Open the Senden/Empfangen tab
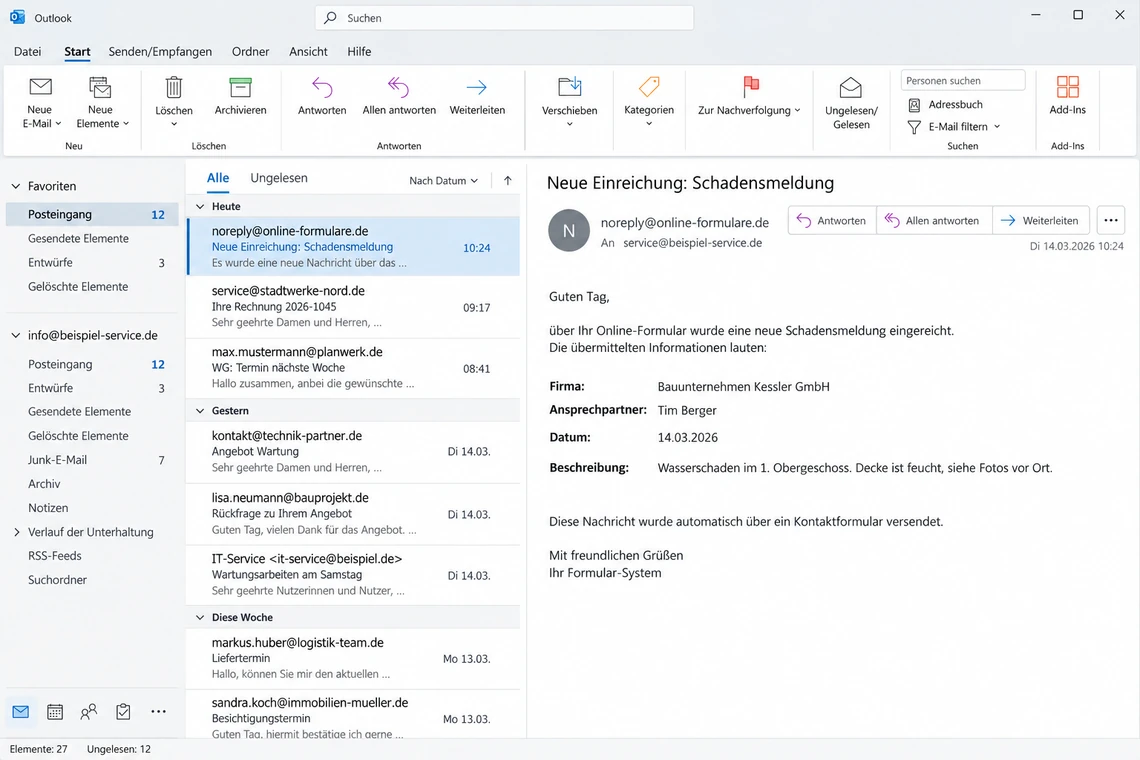 click(x=160, y=52)
